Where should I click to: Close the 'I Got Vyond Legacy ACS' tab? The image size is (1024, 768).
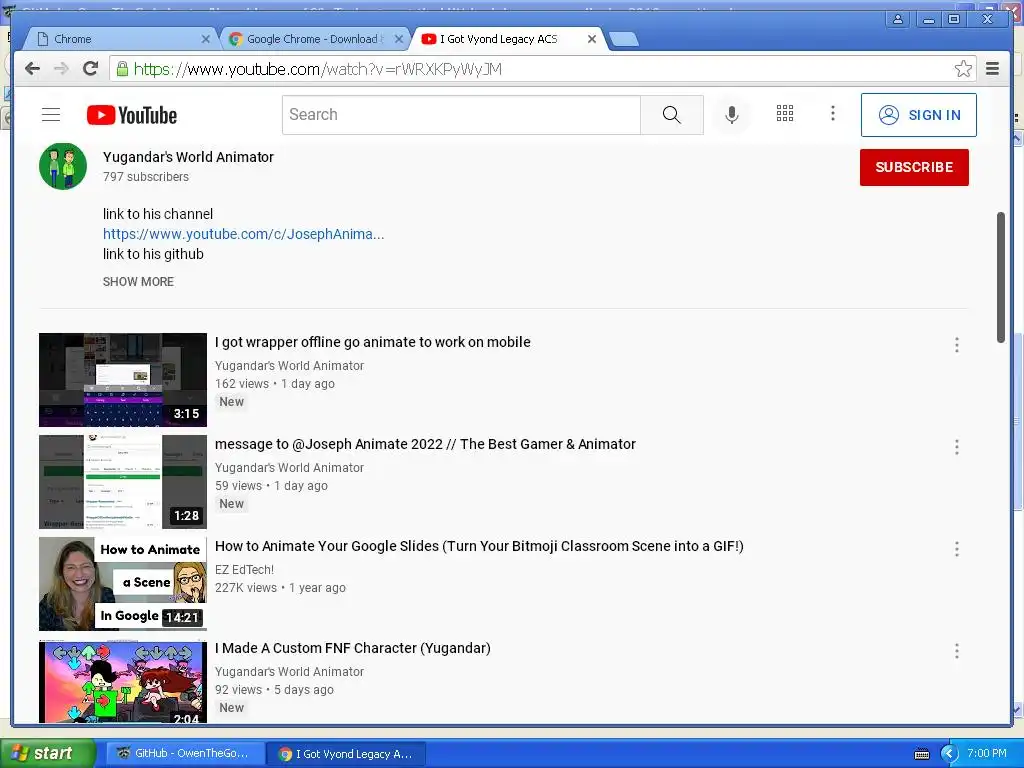tap(592, 39)
